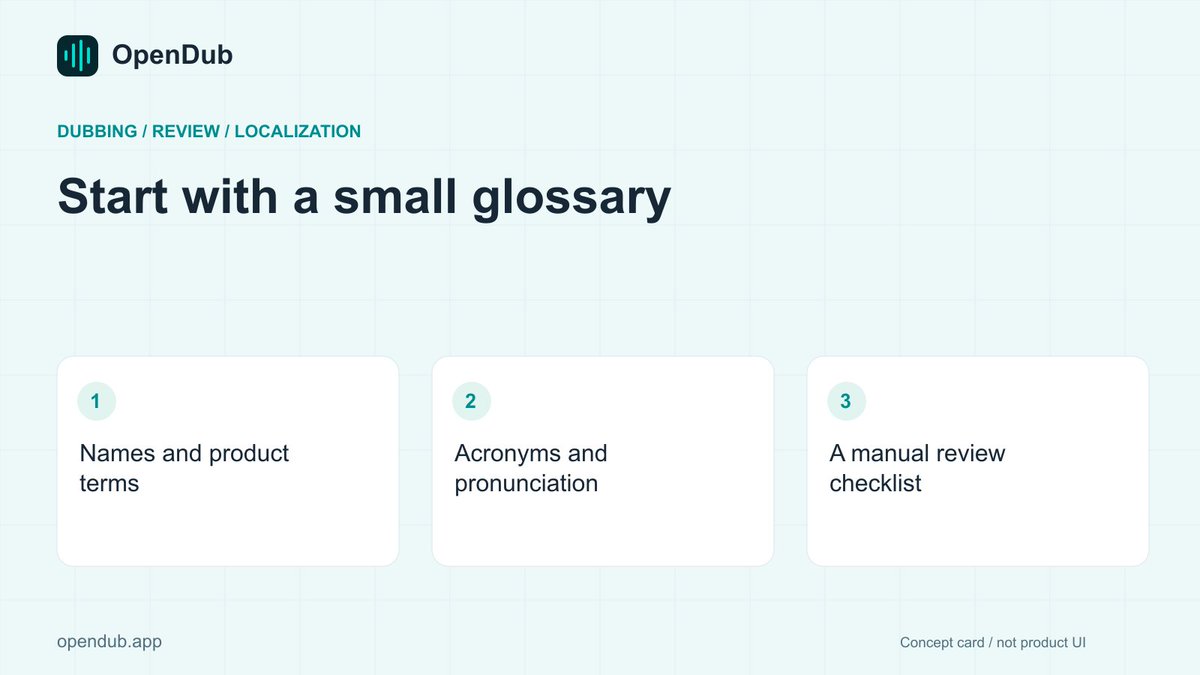Screen dimensions: 1200x675
Task: Select the "Names and product terms" text
Action: point(184,468)
